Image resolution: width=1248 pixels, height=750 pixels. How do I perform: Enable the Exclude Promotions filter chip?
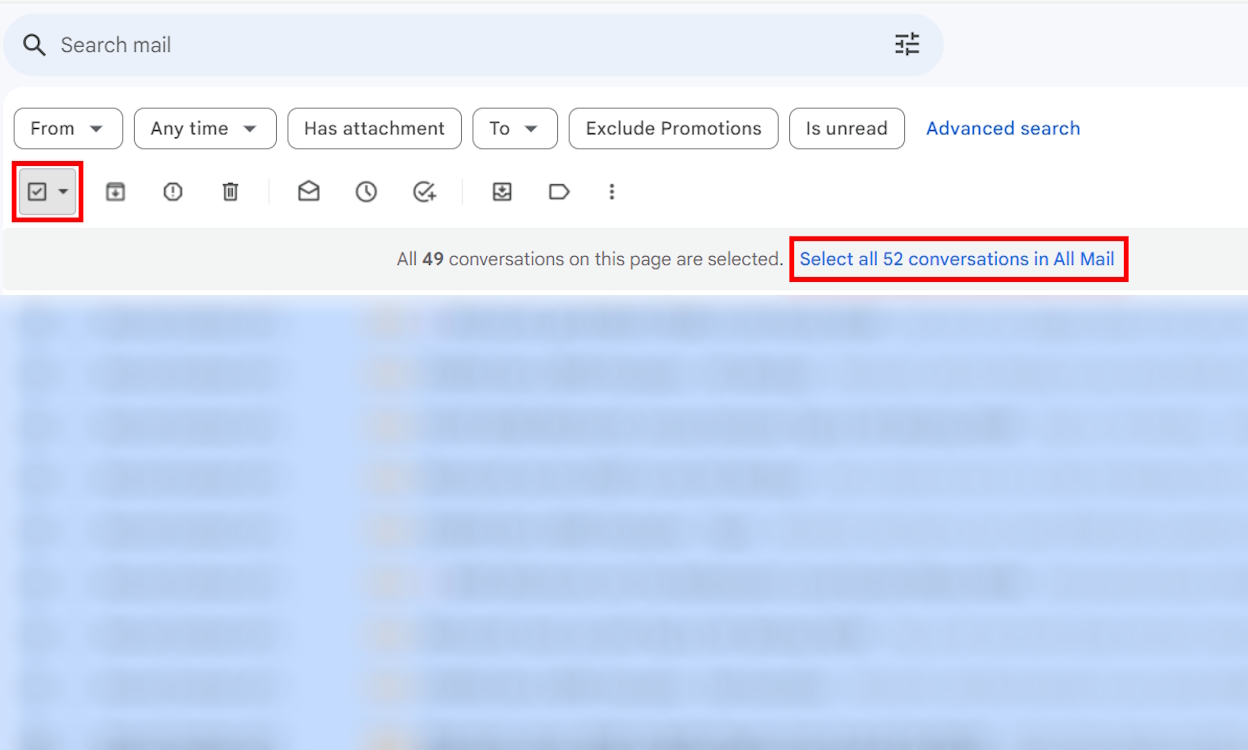tap(673, 129)
